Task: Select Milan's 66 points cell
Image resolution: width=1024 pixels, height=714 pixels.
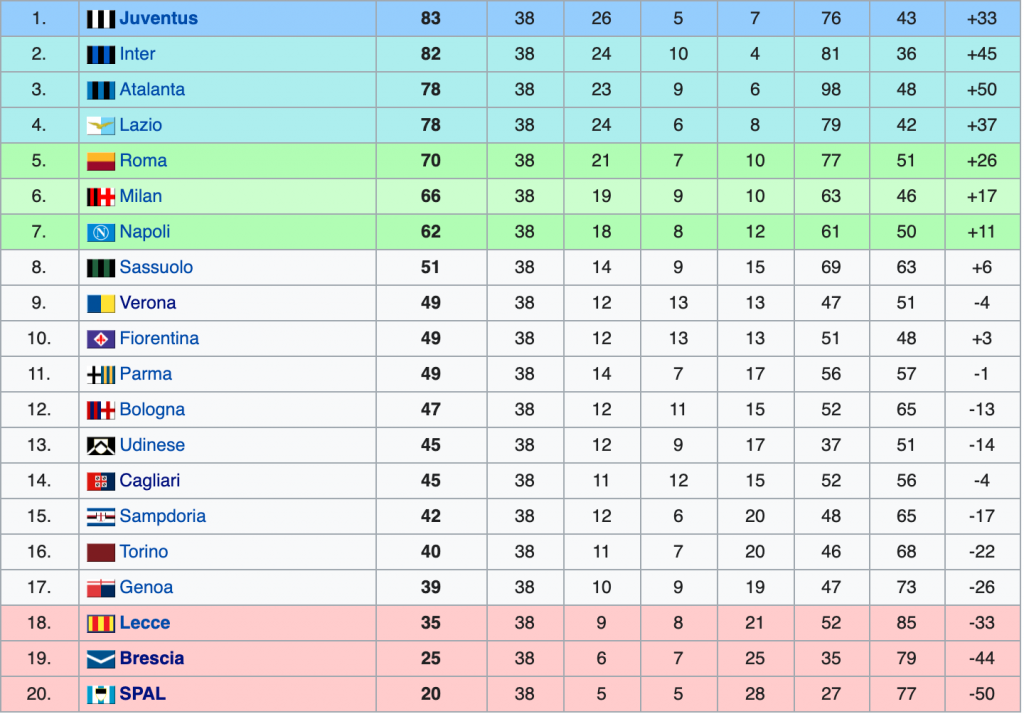Action: (431, 197)
